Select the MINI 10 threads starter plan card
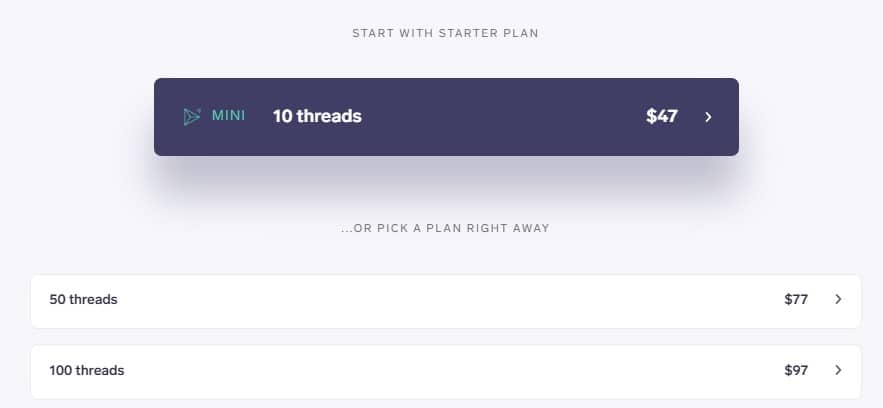 point(446,117)
